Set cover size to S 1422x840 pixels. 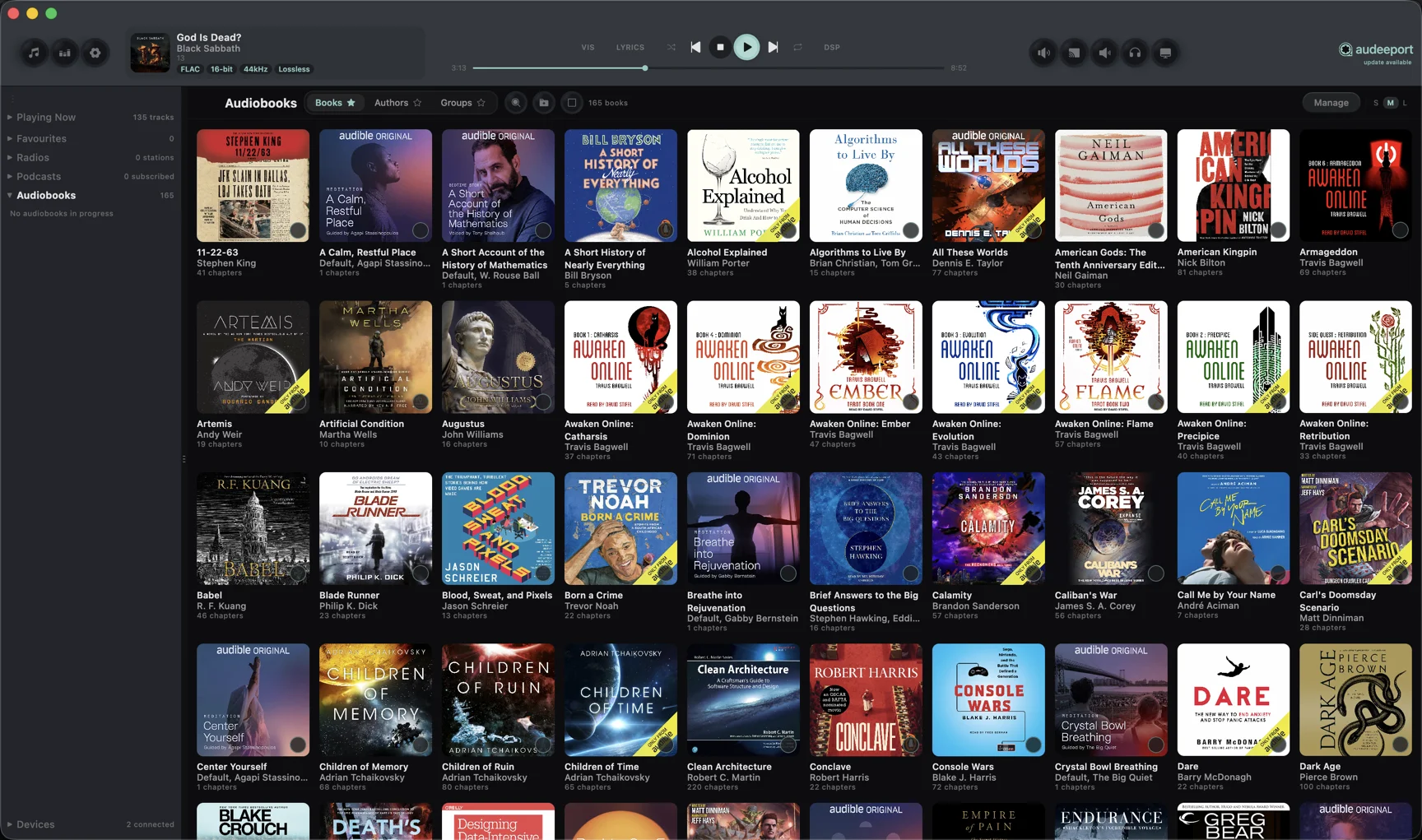coord(1375,103)
